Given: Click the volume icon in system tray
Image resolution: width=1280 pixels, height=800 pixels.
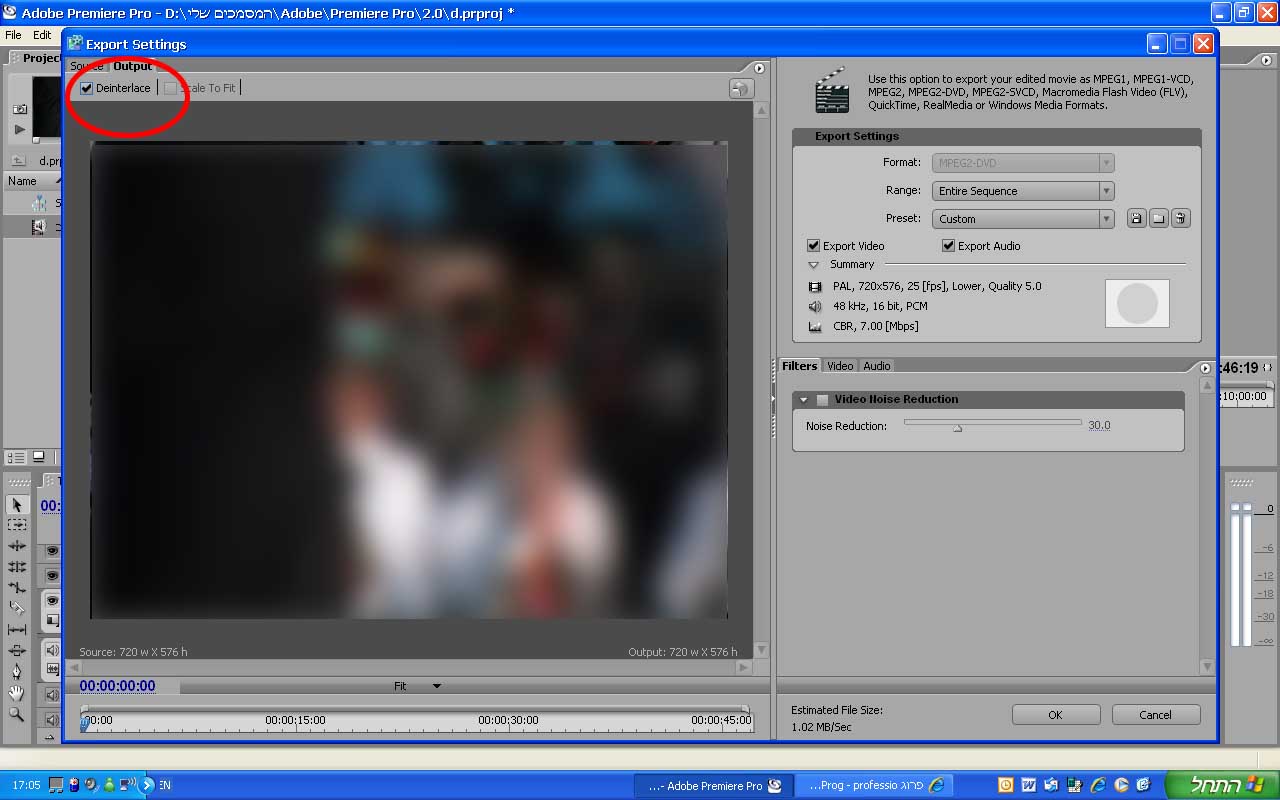Looking at the screenshot, I should pyautogui.click(x=91, y=785).
